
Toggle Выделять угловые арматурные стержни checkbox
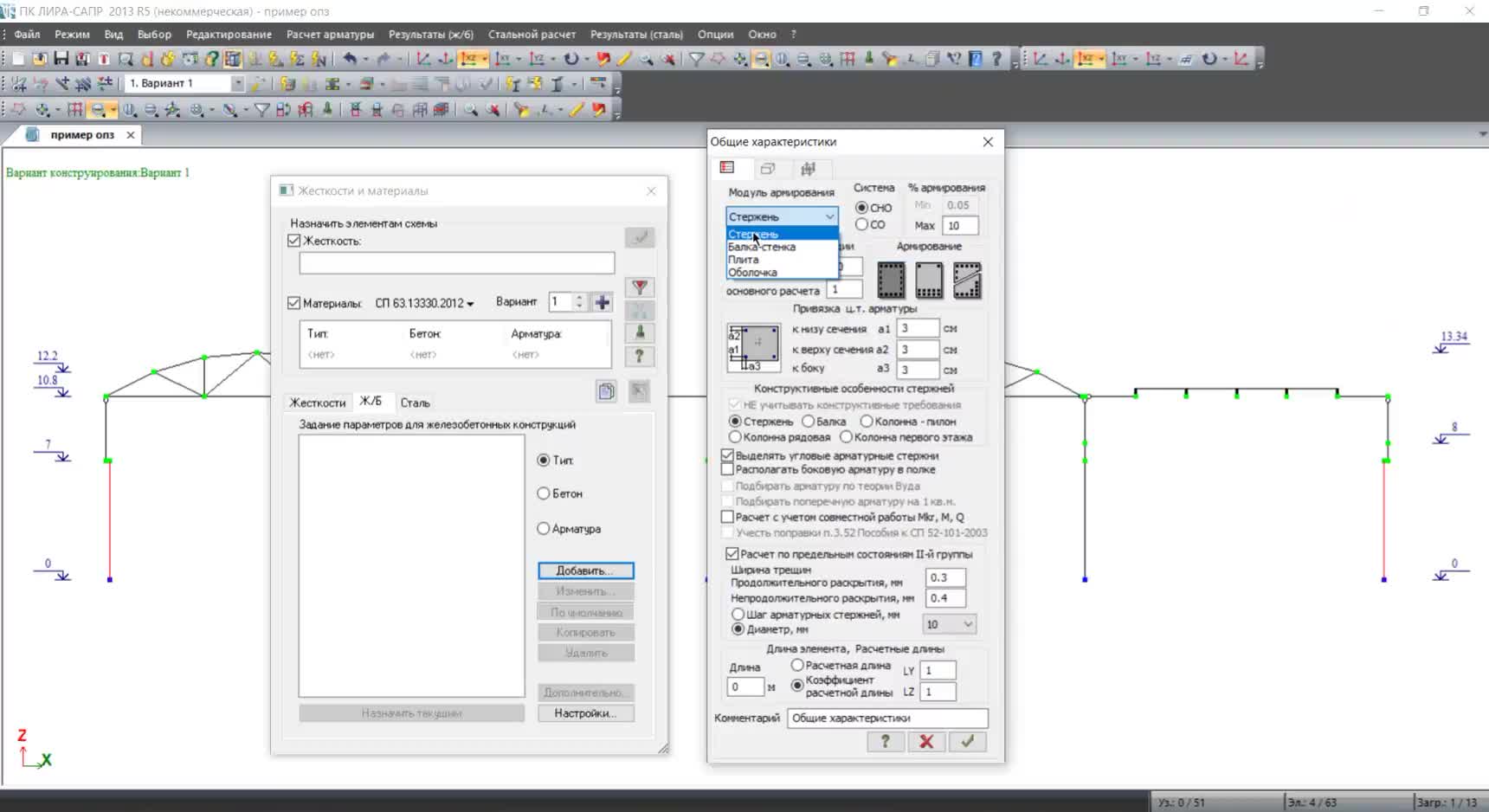click(x=728, y=455)
